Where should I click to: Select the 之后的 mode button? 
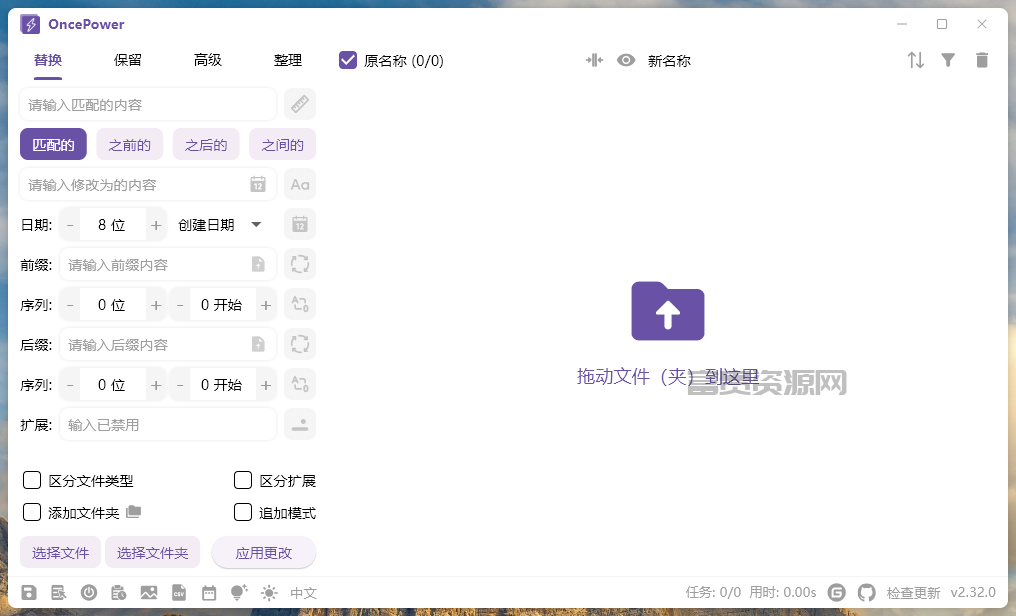pyautogui.click(x=206, y=144)
